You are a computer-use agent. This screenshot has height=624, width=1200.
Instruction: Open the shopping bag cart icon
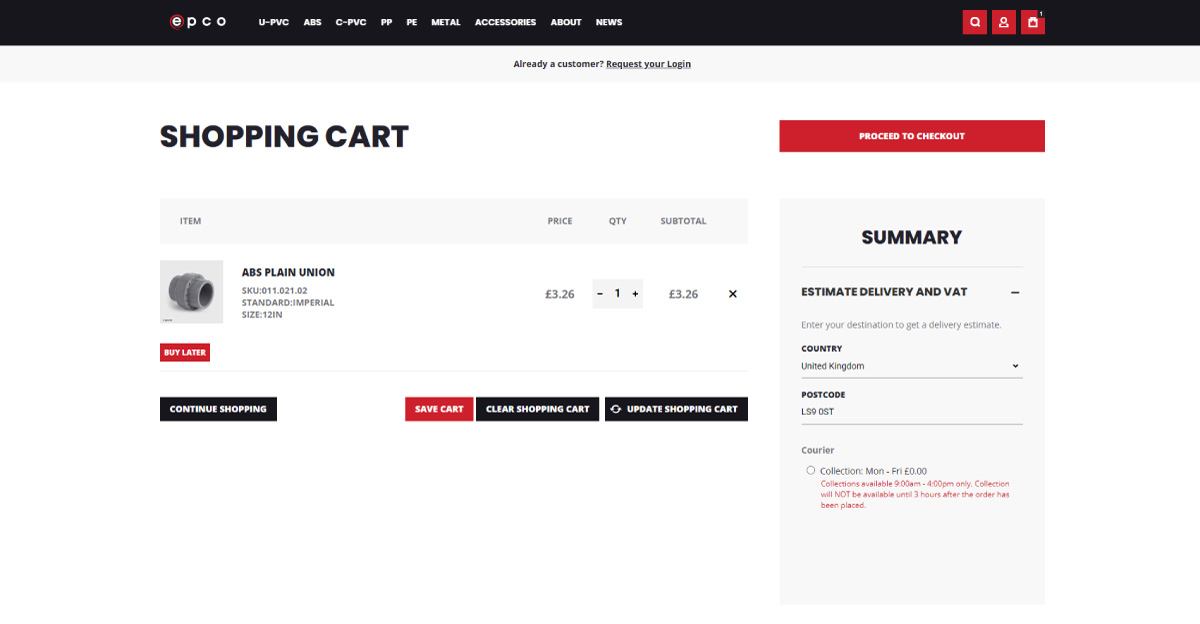point(1033,22)
